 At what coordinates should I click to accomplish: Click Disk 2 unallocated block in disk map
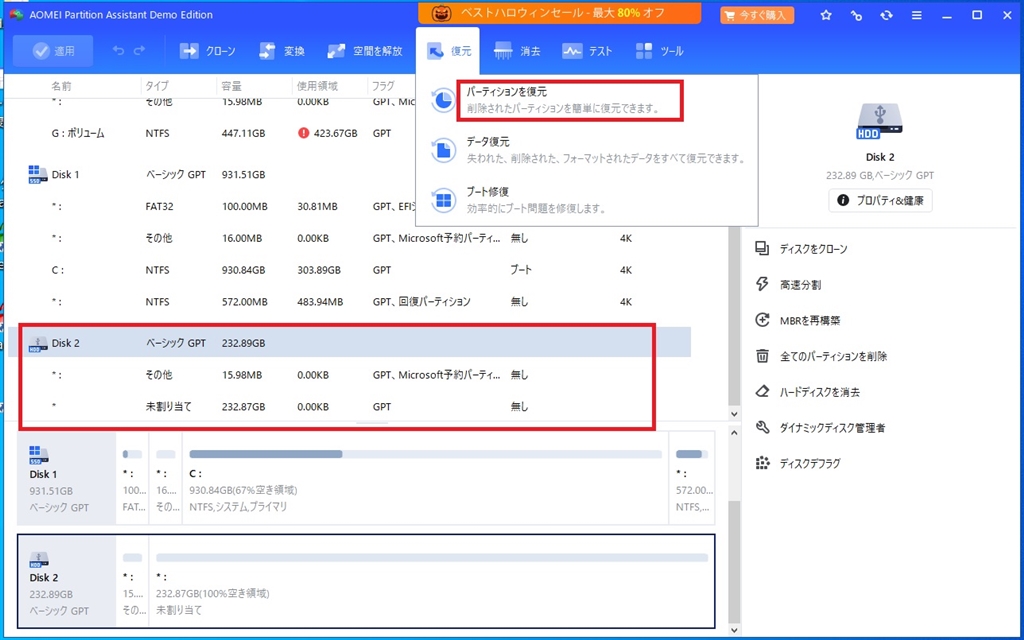[x=432, y=581]
